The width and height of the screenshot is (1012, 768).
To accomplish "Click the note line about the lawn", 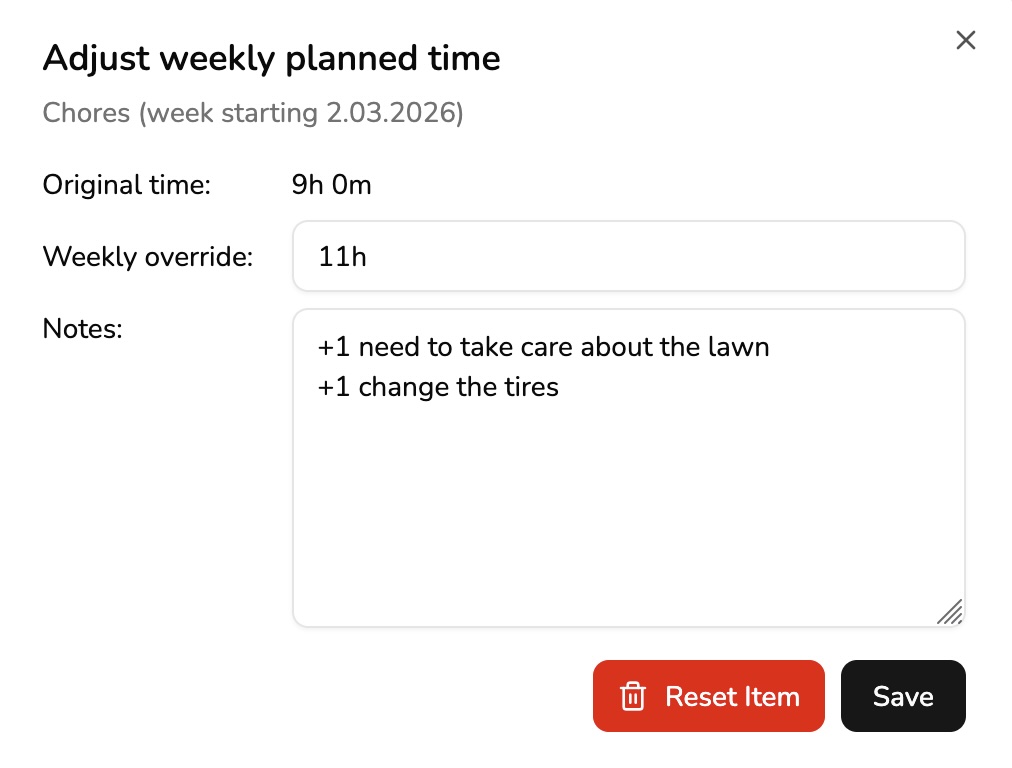I will pyautogui.click(x=543, y=347).
